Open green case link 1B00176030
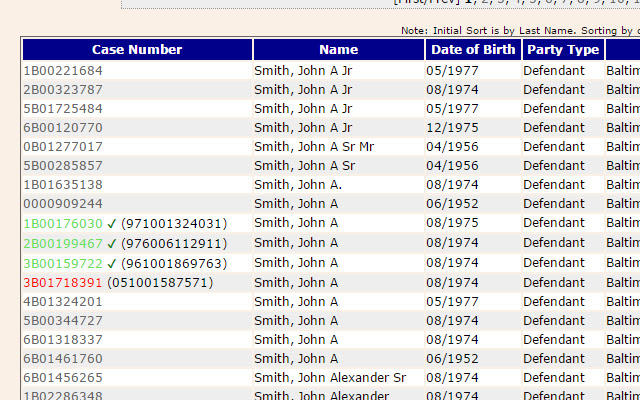 (63, 224)
